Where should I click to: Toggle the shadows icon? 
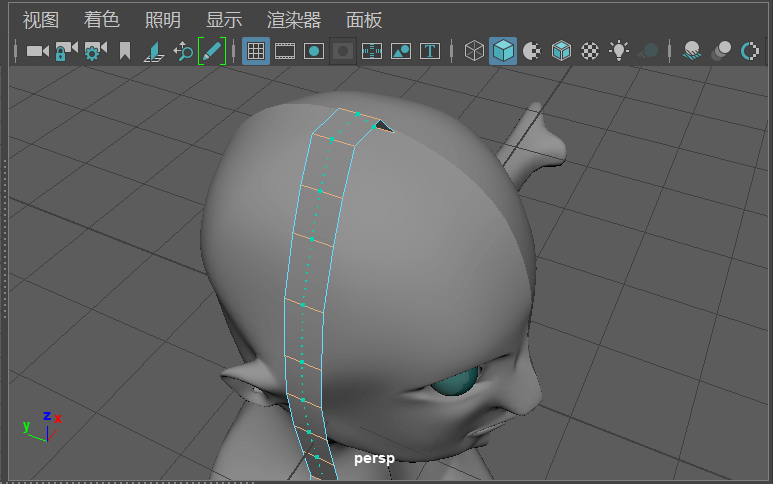[x=648, y=51]
